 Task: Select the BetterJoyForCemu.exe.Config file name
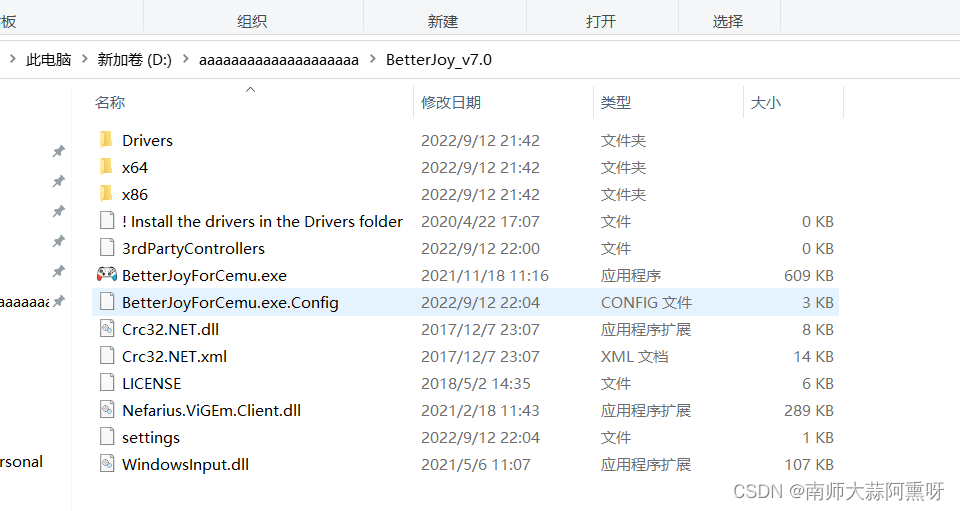[x=230, y=302]
